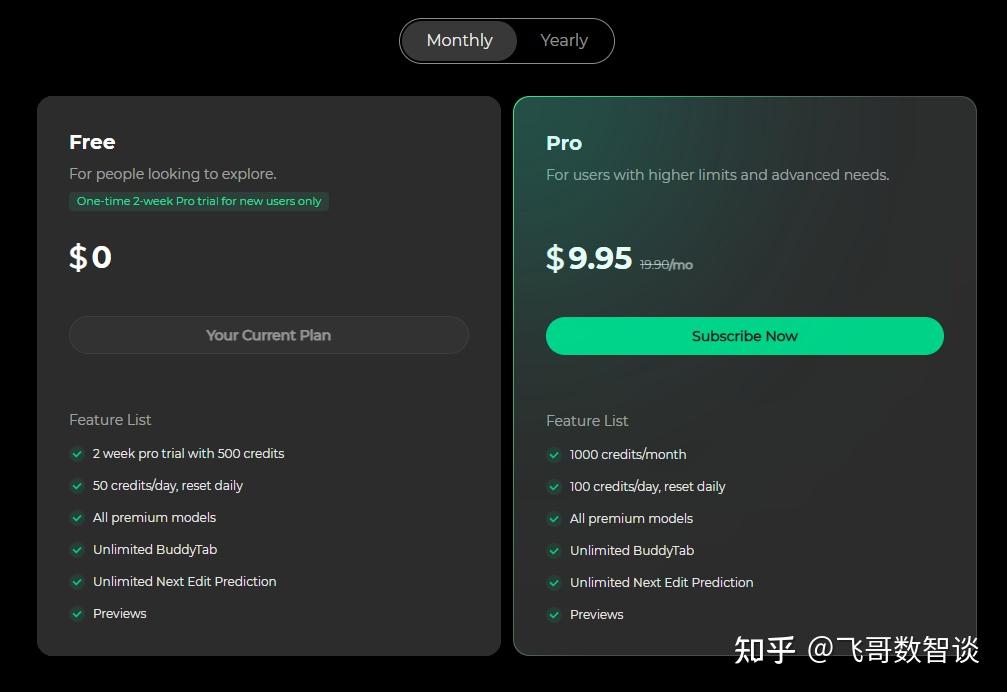Click the checkmark beside '1000 credits/month'

554,455
